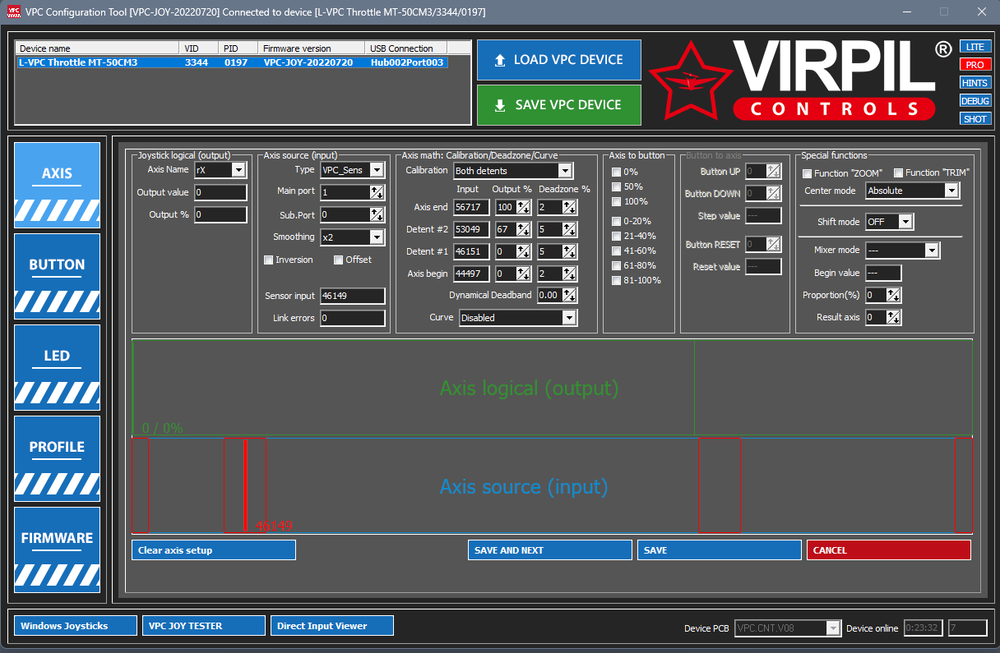The height and width of the screenshot is (653, 1000).
Task: Open the axis source Type dropdown
Action: click(x=376, y=170)
